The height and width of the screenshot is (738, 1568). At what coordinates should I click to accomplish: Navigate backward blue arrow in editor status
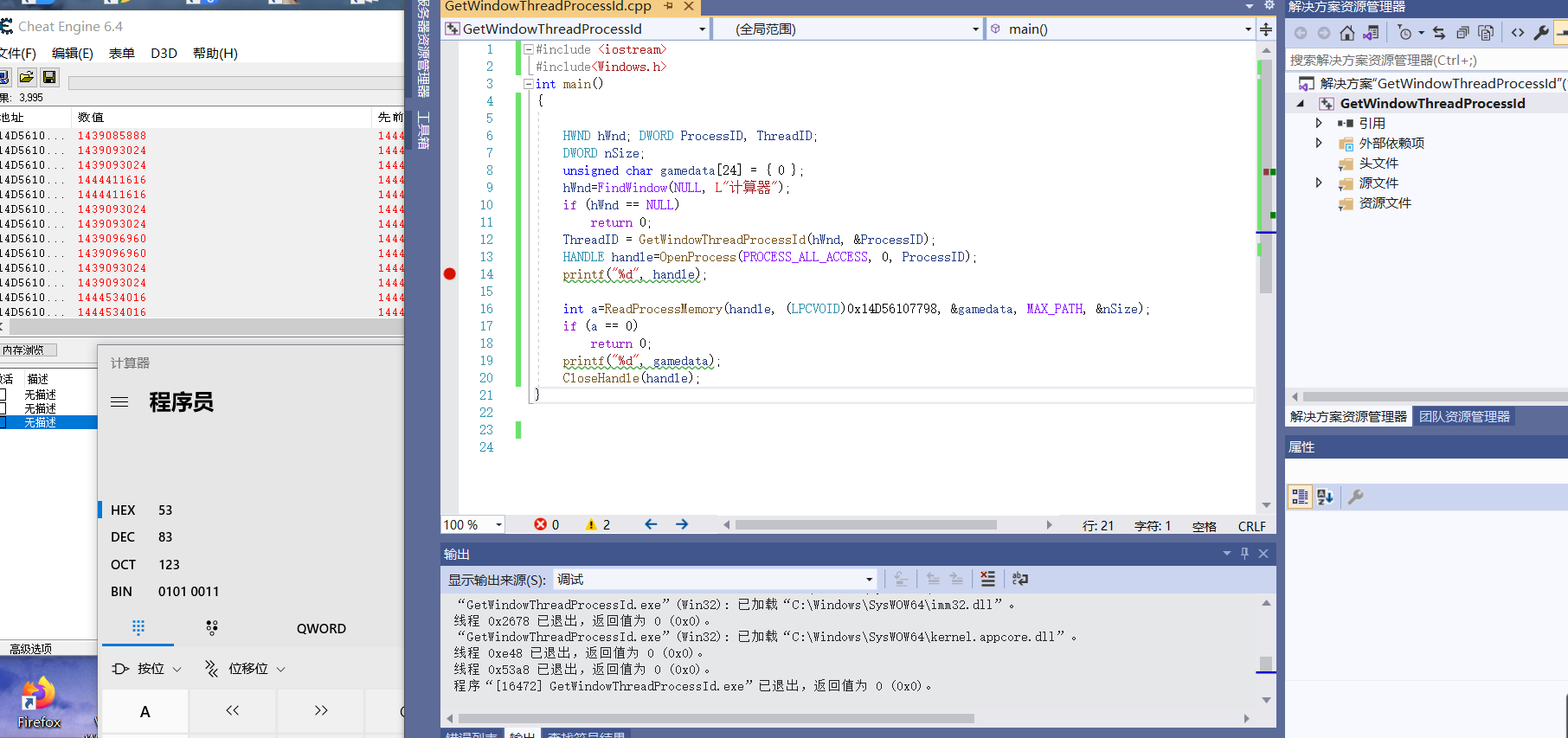[651, 524]
